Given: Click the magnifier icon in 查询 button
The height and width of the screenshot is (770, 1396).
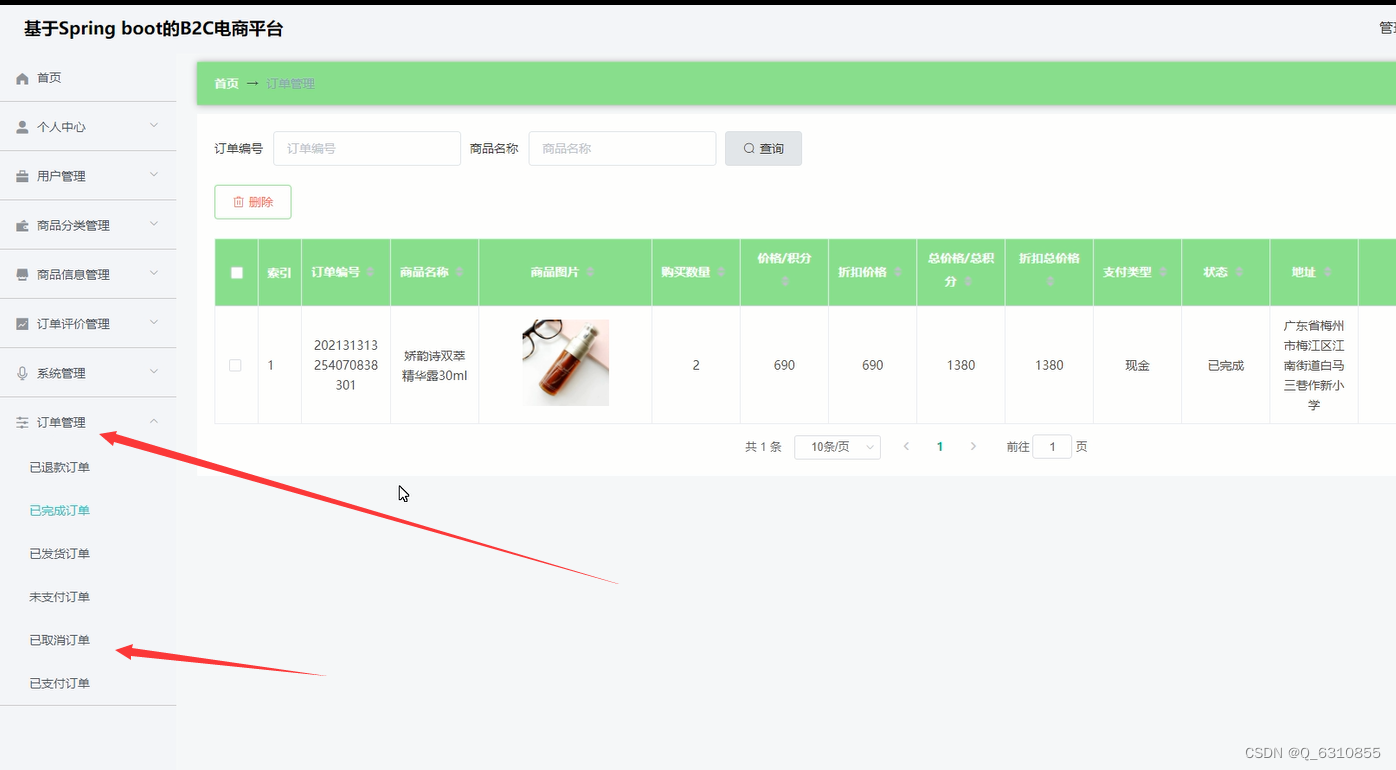Looking at the screenshot, I should [x=749, y=149].
